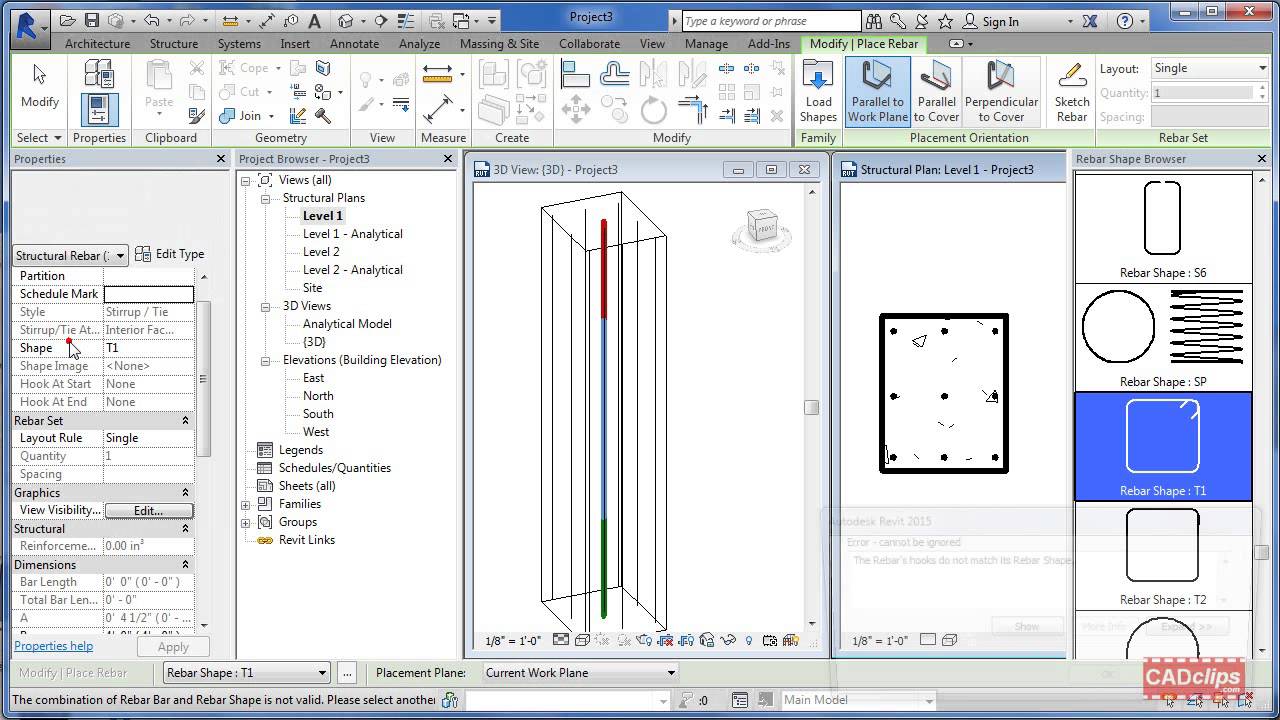Select the Modify arrow tool
The image size is (1280, 720).
pyautogui.click(x=39, y=85)
